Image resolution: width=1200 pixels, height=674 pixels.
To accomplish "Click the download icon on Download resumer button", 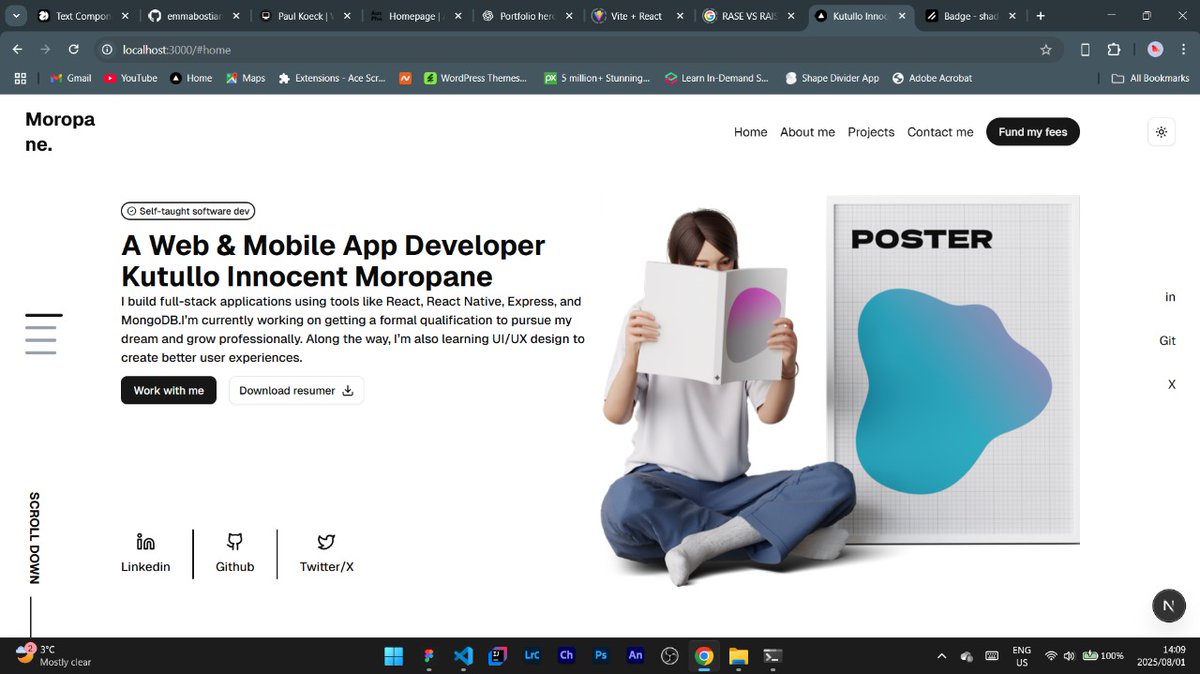I will tap(348, 391).
